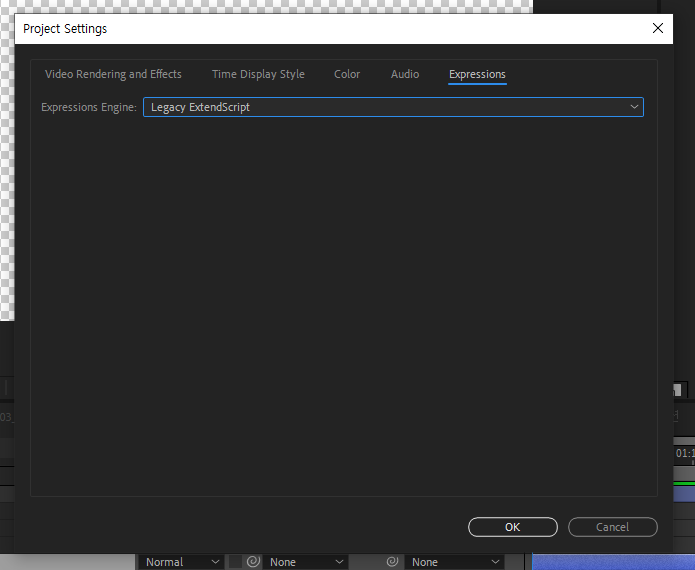This screenshot has height=570, width=695.
Task: Open the first None parent dropdown in timeline
Action: (x=305, y=562)
